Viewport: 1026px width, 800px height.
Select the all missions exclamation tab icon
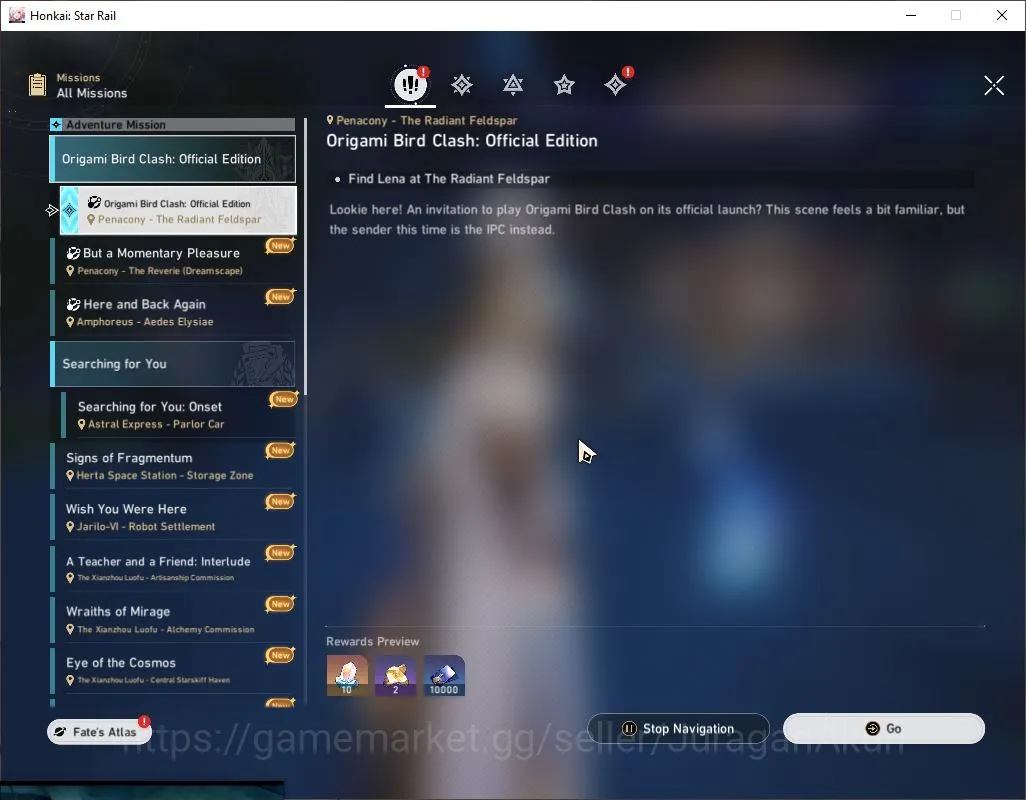(x=410, y=84)
